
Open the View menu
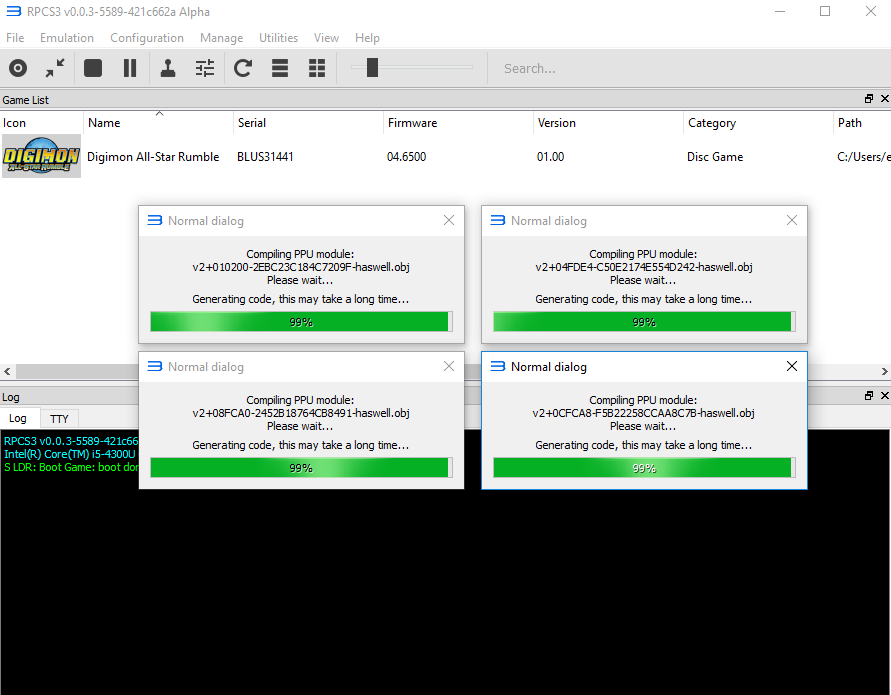tap(326, 38)
